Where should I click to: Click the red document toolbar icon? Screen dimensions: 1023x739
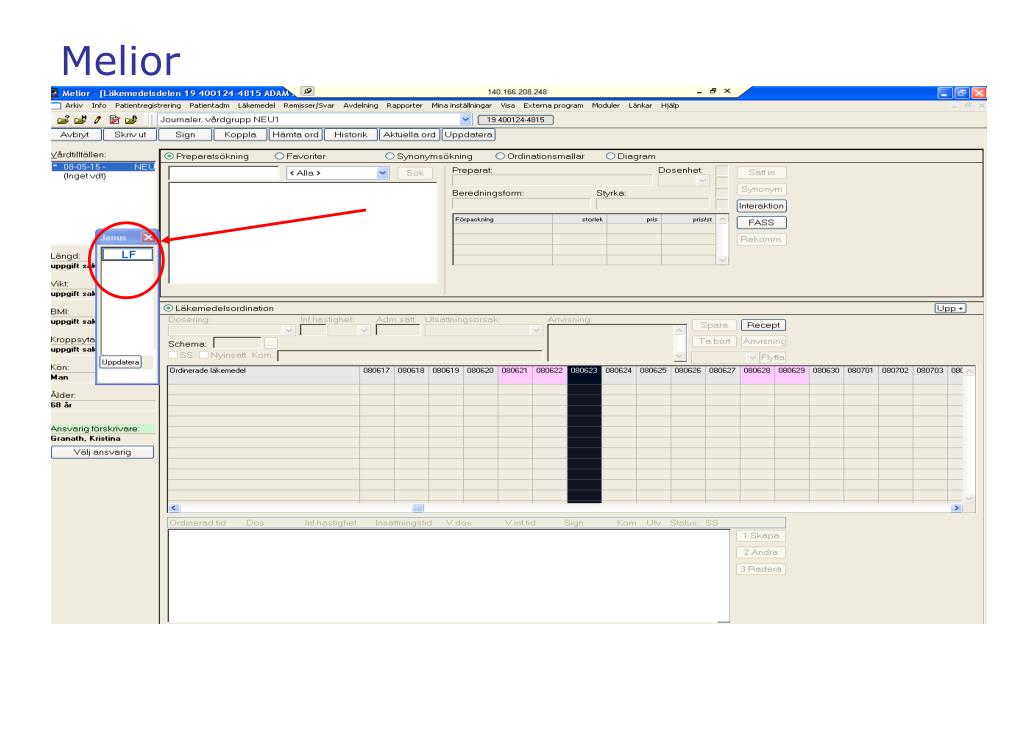click(114, 120)
